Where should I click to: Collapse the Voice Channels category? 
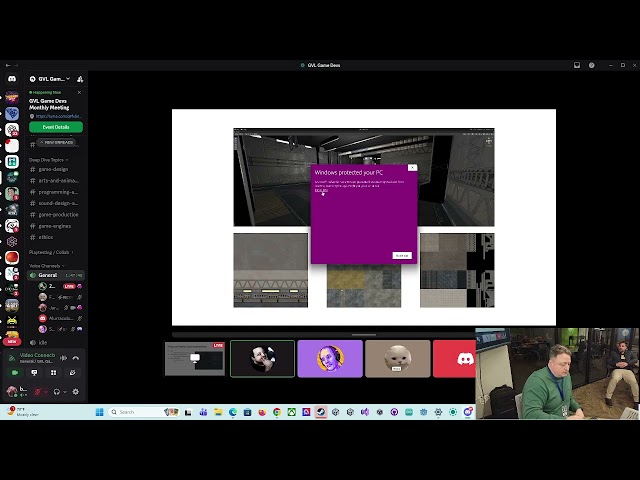(47, 266)
